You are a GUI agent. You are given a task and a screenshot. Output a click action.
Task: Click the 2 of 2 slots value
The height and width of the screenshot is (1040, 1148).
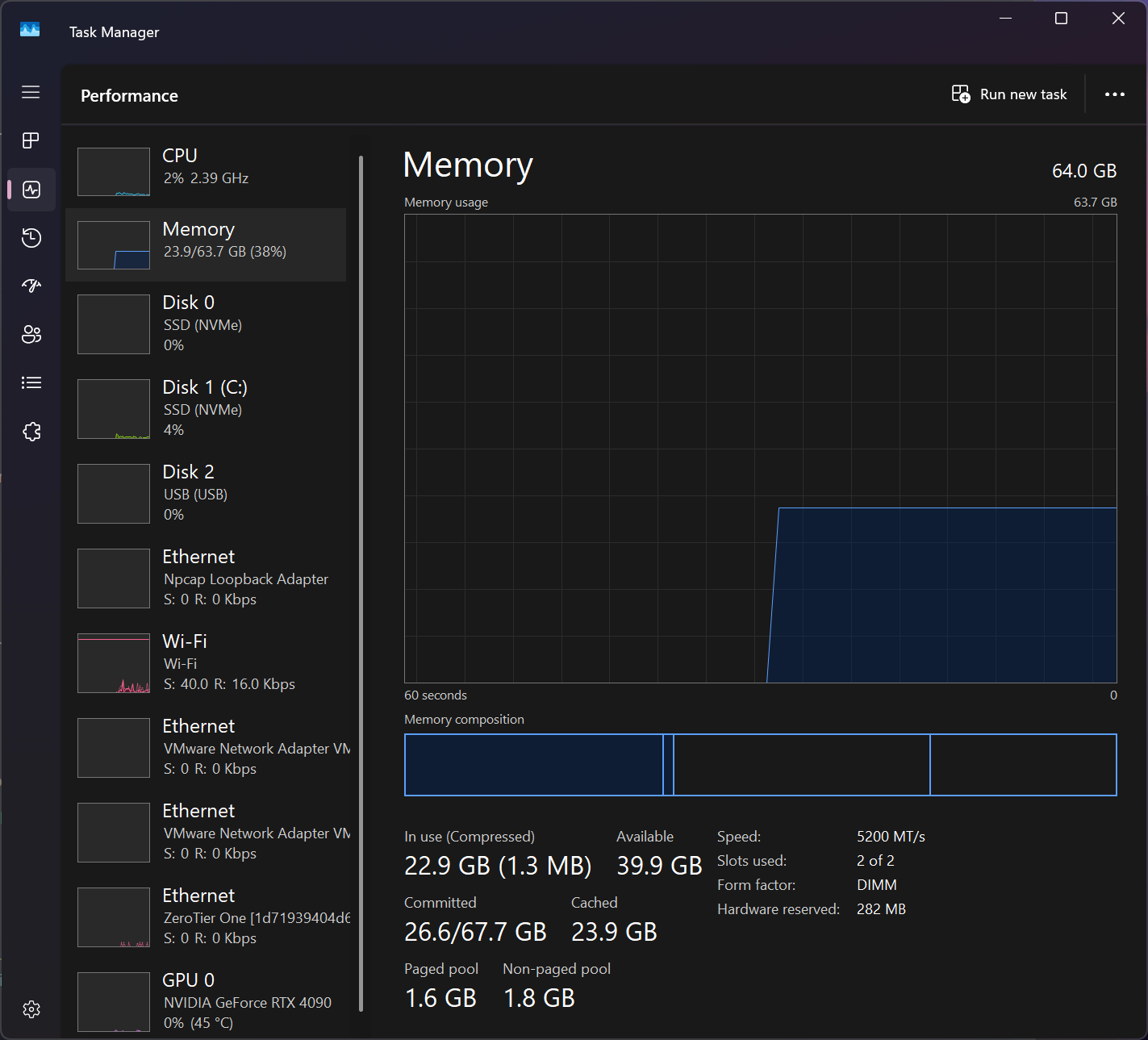pyautogui.click(x=875, y=861)
